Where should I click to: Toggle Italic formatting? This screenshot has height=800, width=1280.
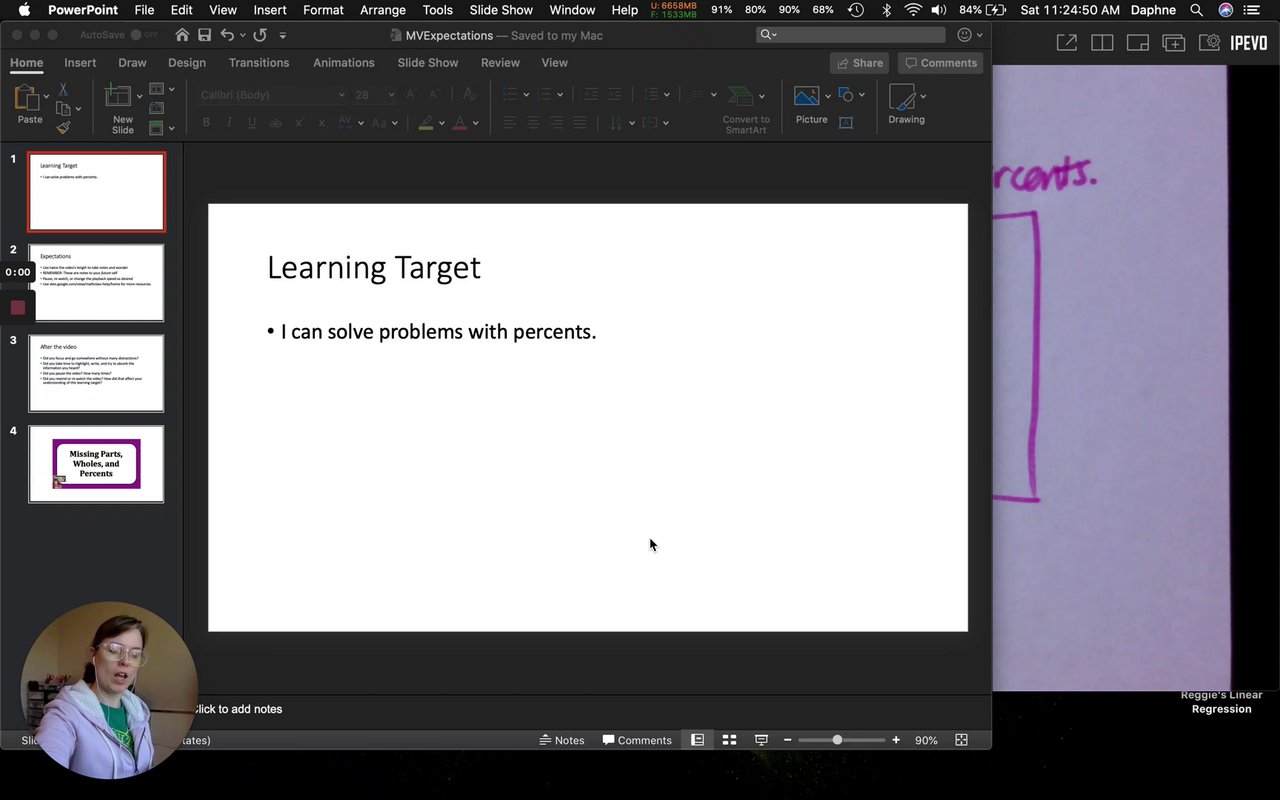[x=229, y=123]
